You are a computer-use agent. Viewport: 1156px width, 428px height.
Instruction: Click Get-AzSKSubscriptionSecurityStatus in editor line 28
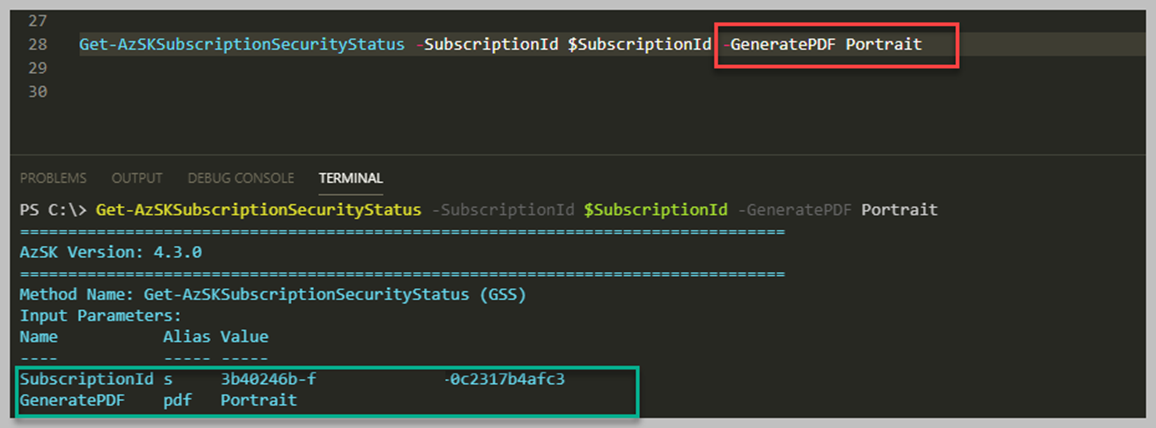(x=242, y=44)
